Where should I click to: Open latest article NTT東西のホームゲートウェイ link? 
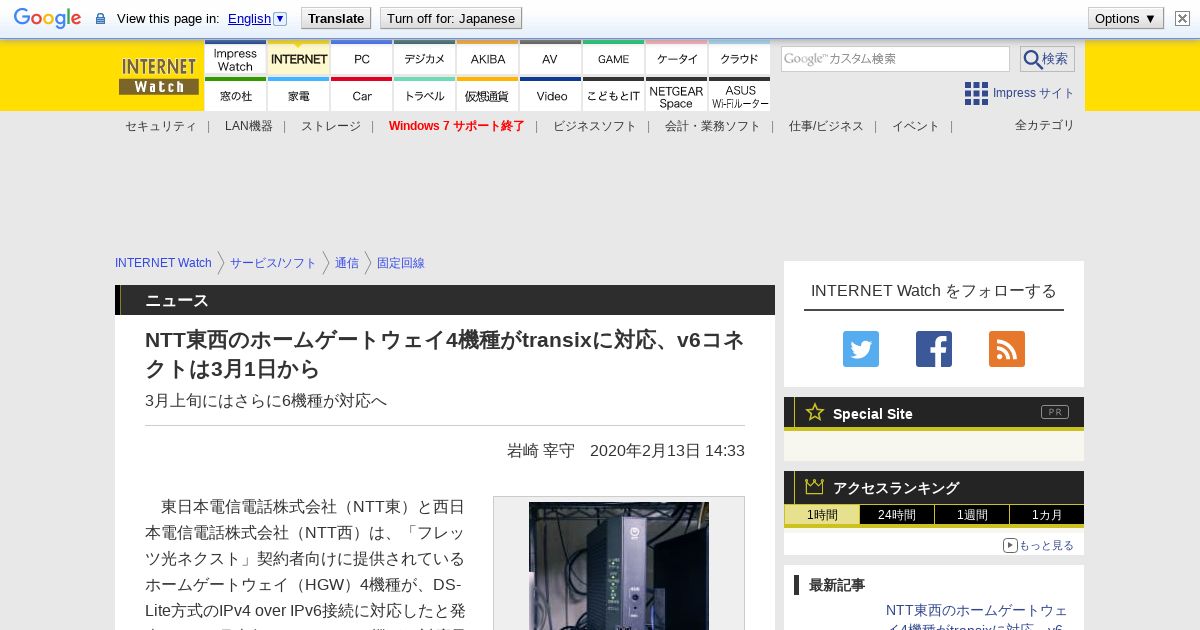tap(976, 617)
